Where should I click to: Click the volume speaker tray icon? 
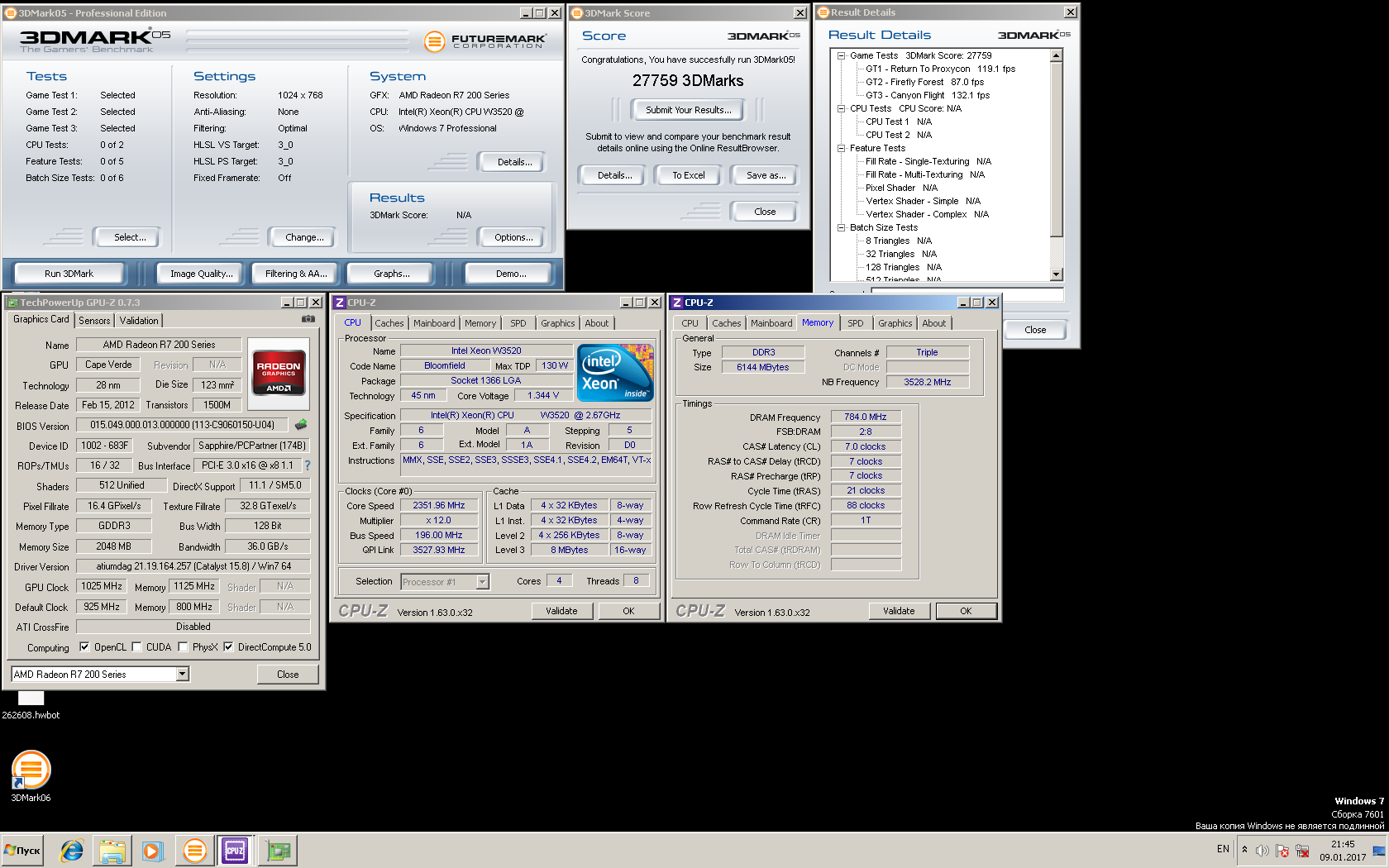pyautogui.click(x=1262, y=851)
